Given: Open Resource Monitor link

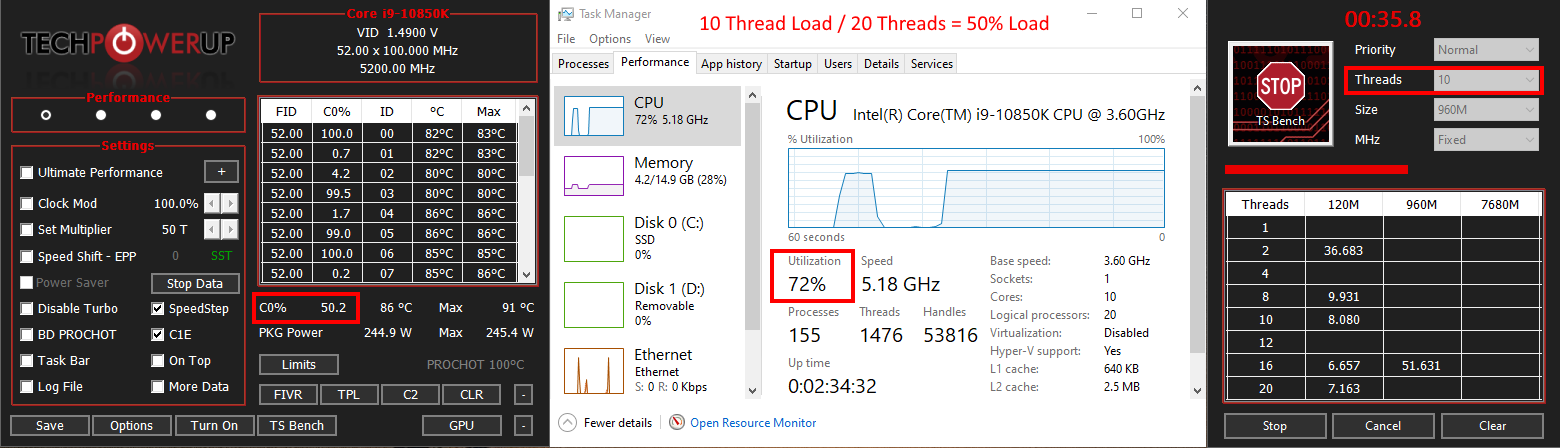Looking at the screenshot, I should pyautogui.click(x=753, y=423).
